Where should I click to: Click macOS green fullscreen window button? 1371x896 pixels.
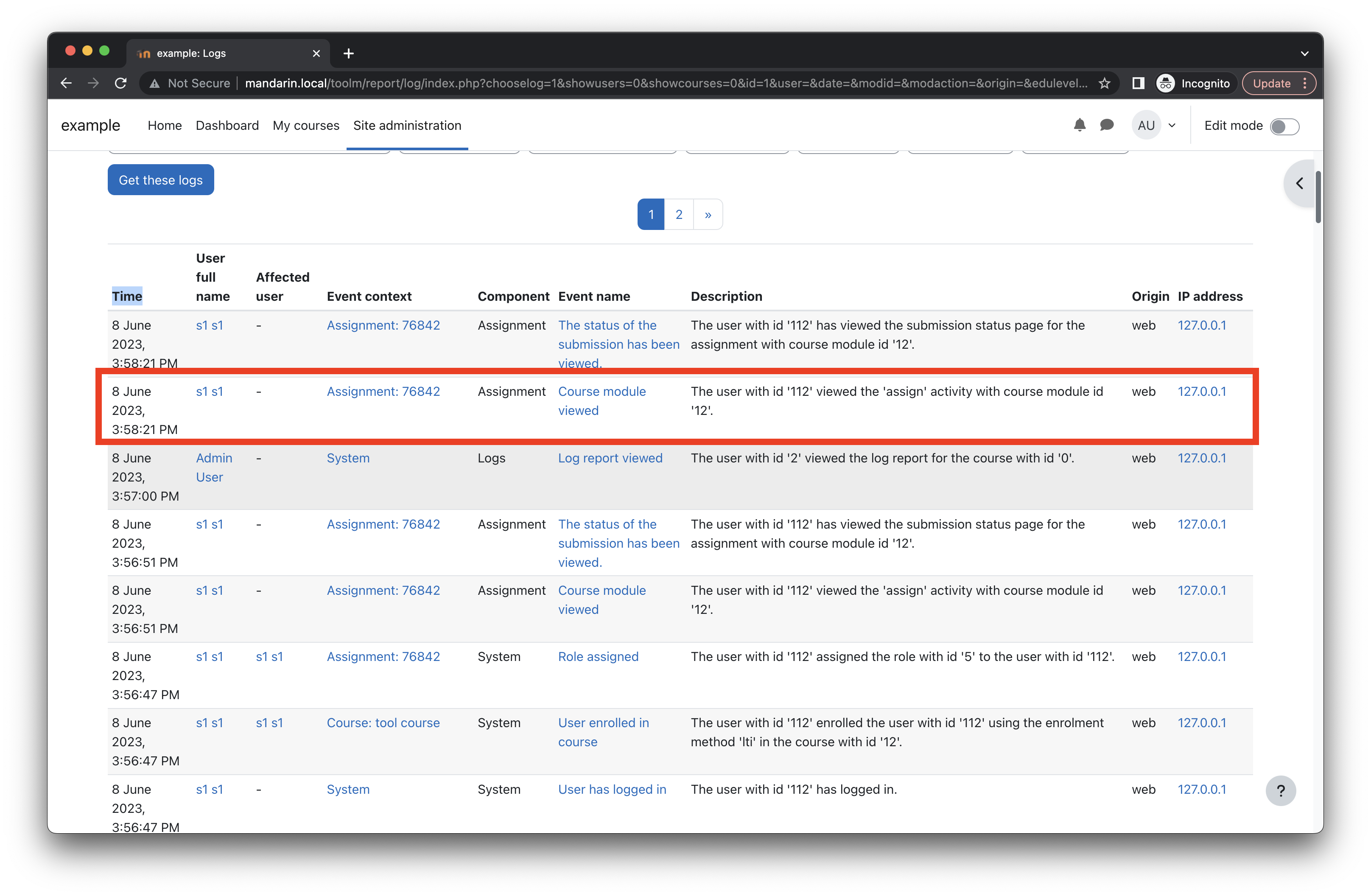104,51
